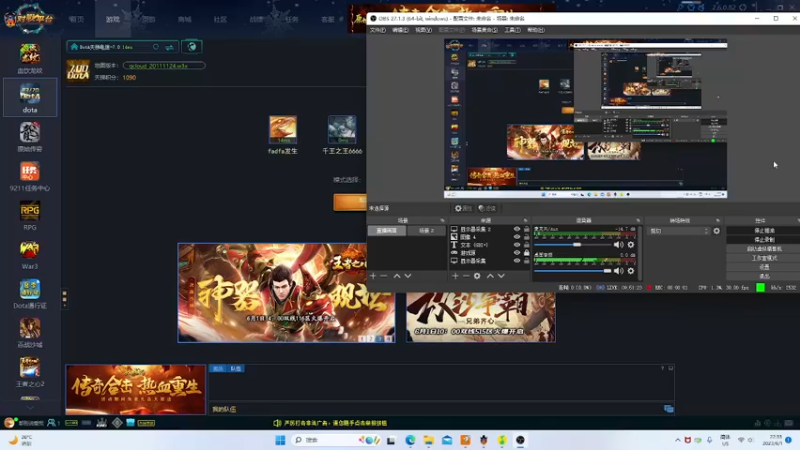The width and height of the screenshot is (800, 450).
Task: Open the OBS Tools menu
Action: pyautogui.click(x=512, y=30)
